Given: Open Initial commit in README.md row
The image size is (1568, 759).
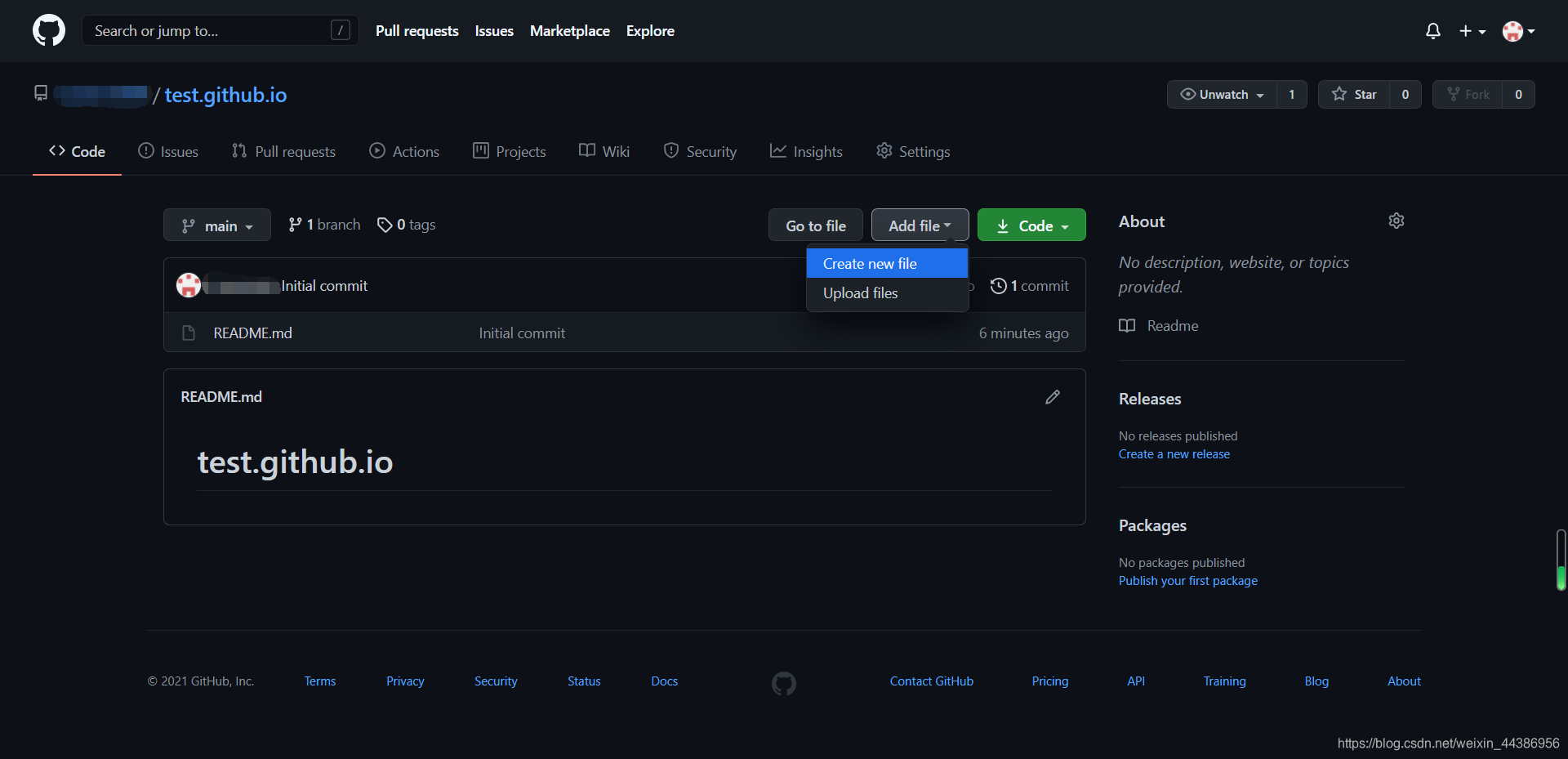Looking at the screenshot, I should pyautogui.click(x=522, y=333).
